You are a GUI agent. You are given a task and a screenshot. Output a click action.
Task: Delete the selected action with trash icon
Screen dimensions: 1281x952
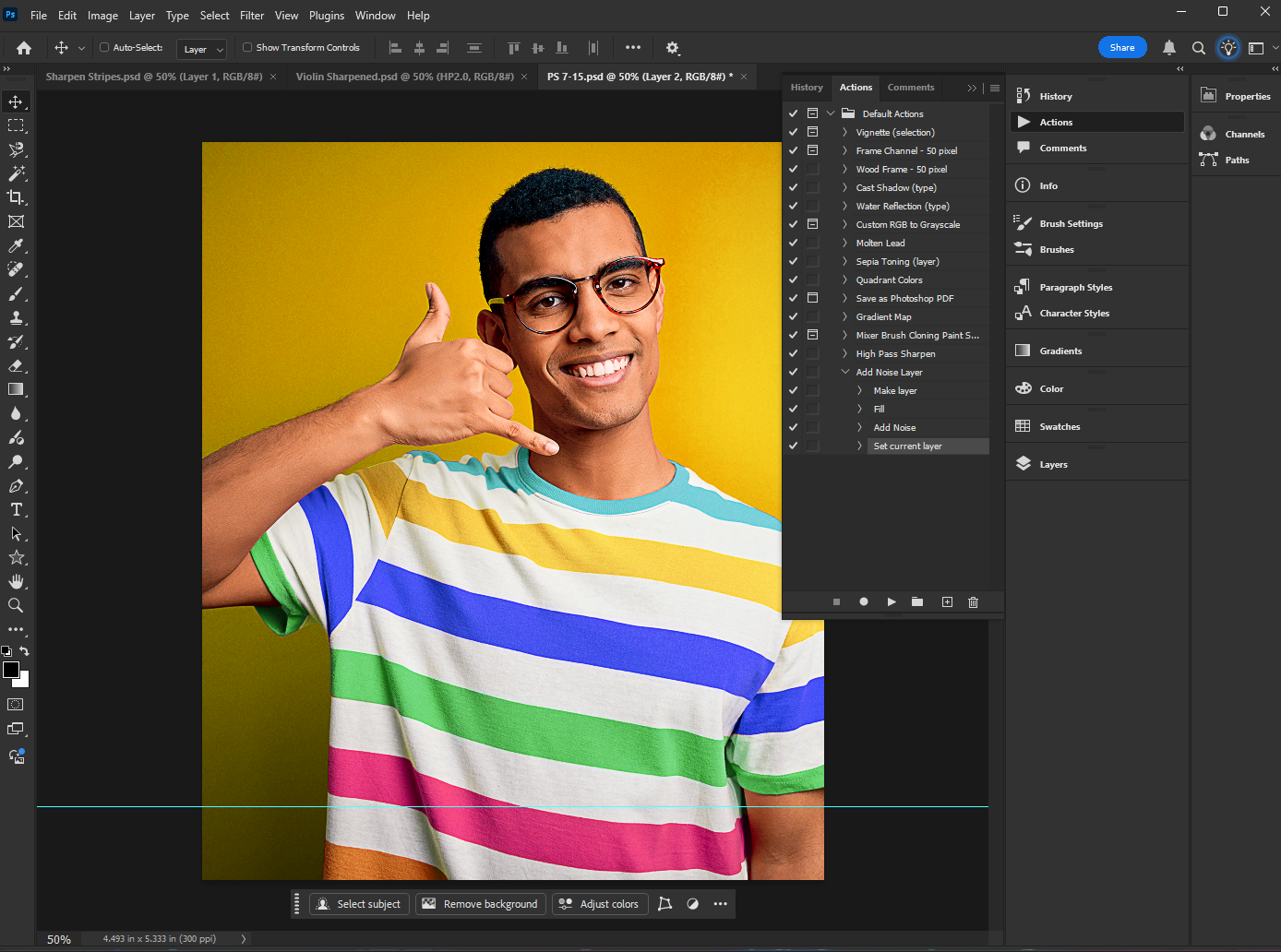973,602
